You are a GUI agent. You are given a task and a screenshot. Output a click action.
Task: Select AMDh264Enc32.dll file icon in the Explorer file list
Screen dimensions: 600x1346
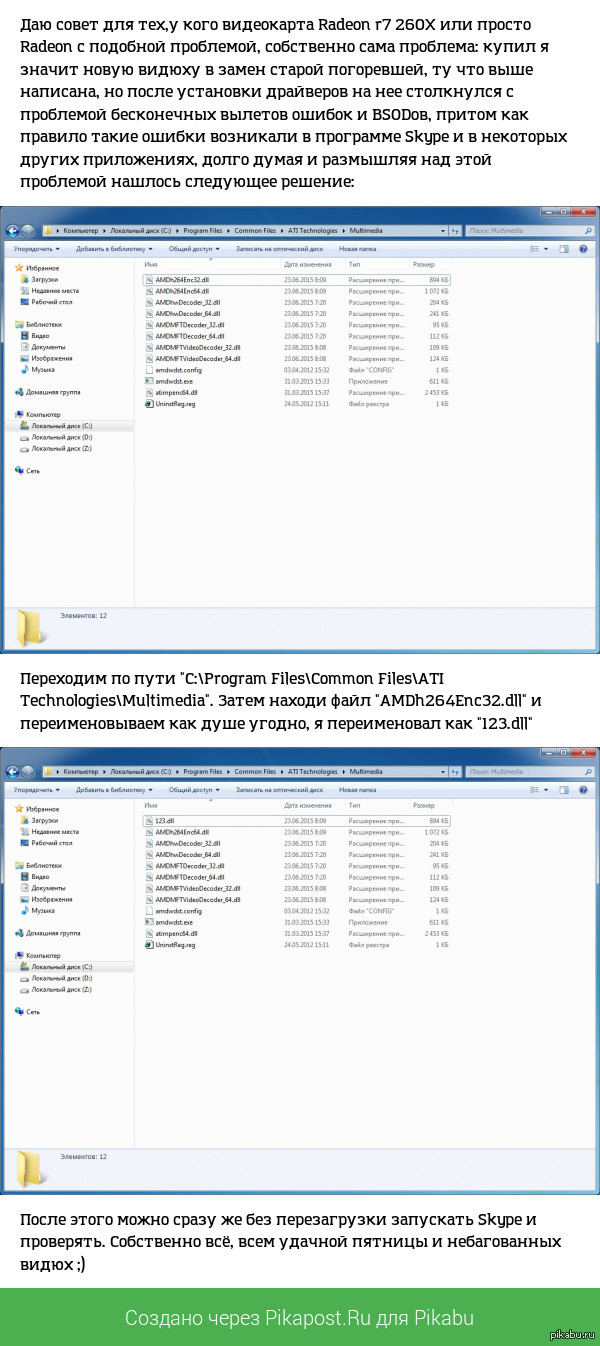pyautogui.click(x=148, y=279)
